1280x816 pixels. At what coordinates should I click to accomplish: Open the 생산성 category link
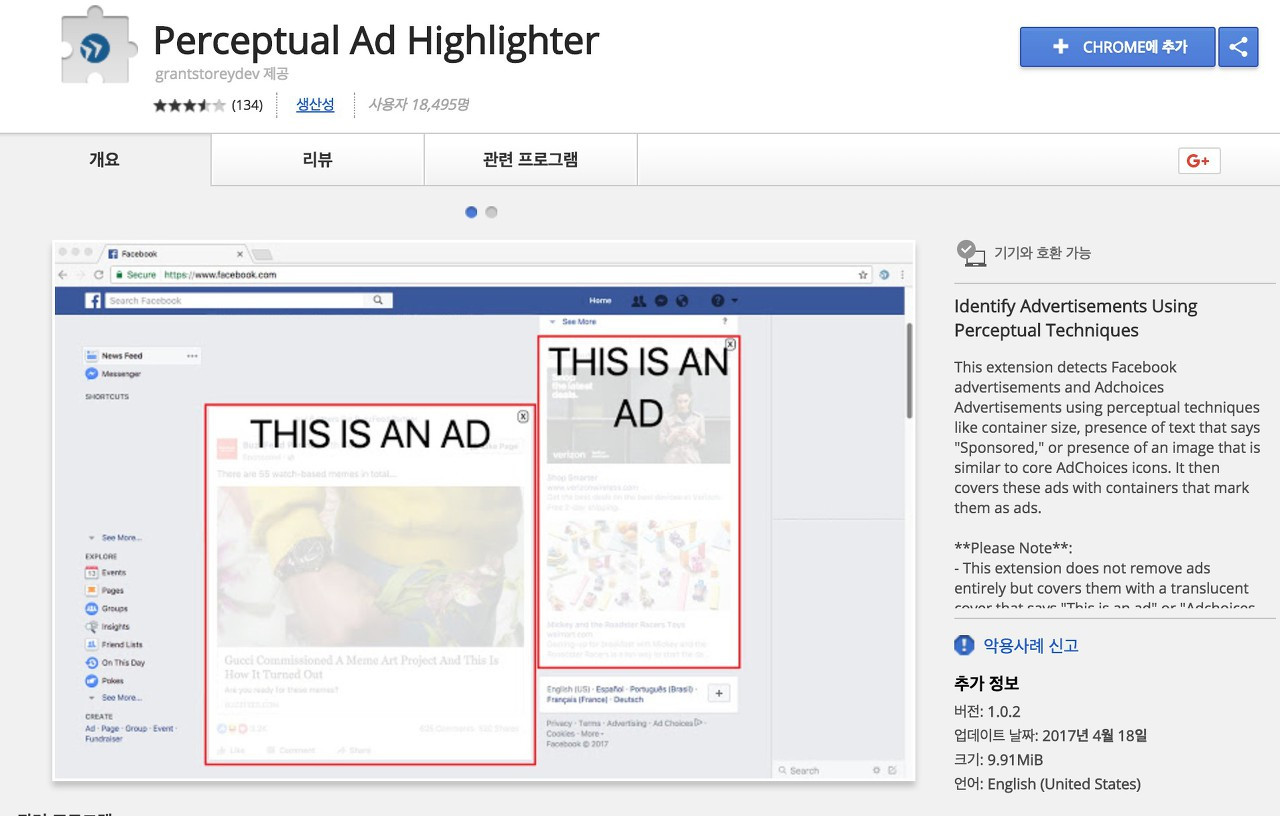click(x=315, y=104)
